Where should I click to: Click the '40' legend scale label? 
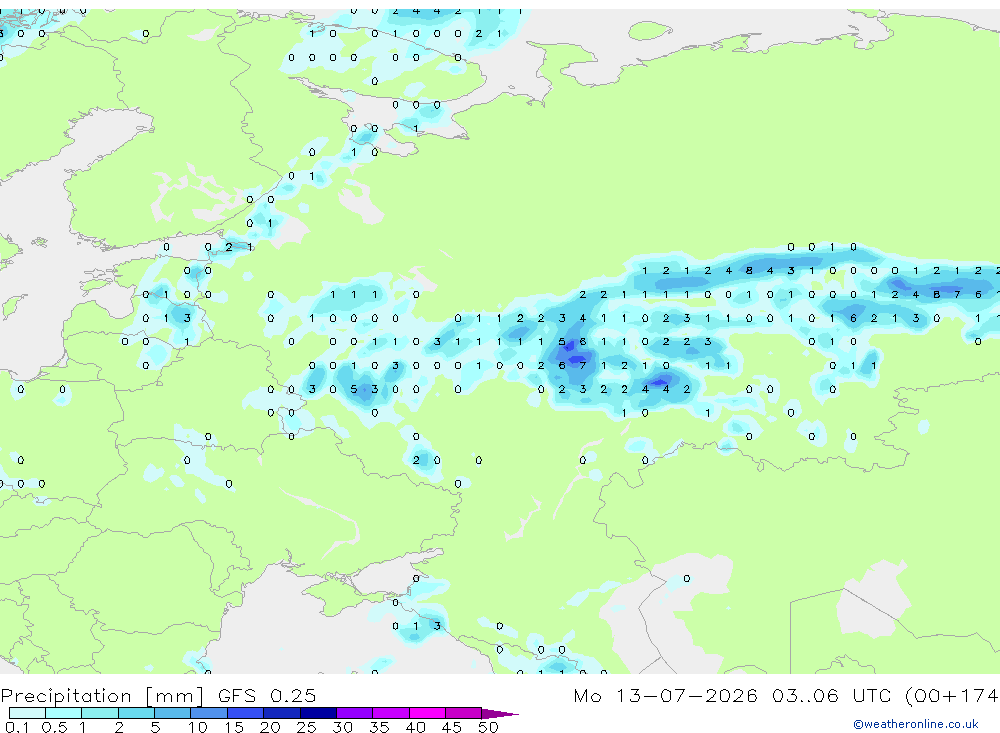[x=415, y=727]
